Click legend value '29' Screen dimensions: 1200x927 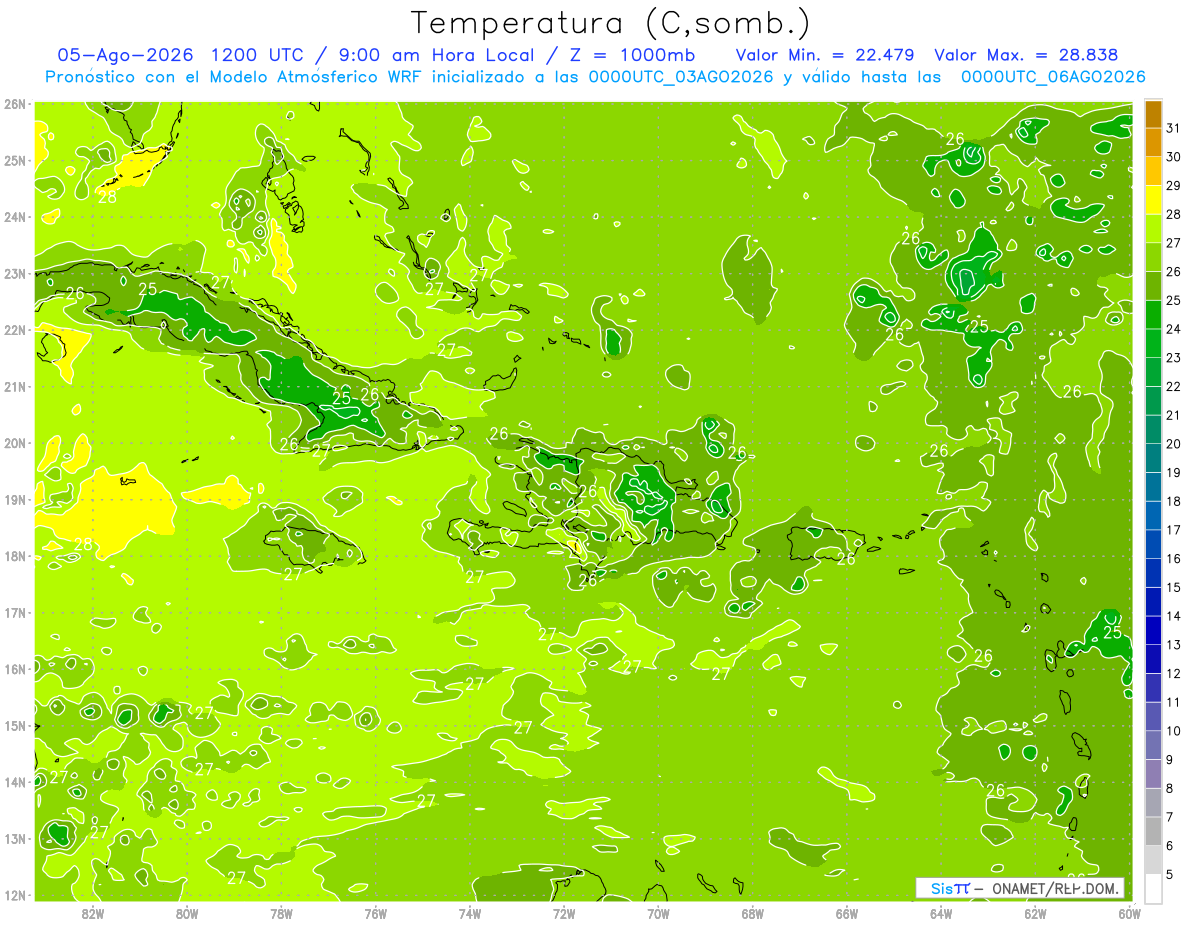click(x=1173, y=186)
